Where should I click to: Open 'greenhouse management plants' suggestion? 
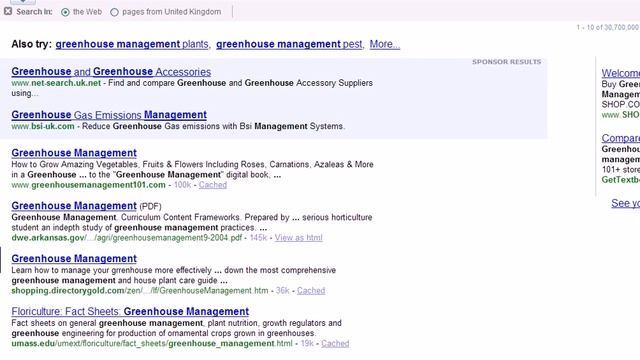pyautogui.click(x=132, y=44)
